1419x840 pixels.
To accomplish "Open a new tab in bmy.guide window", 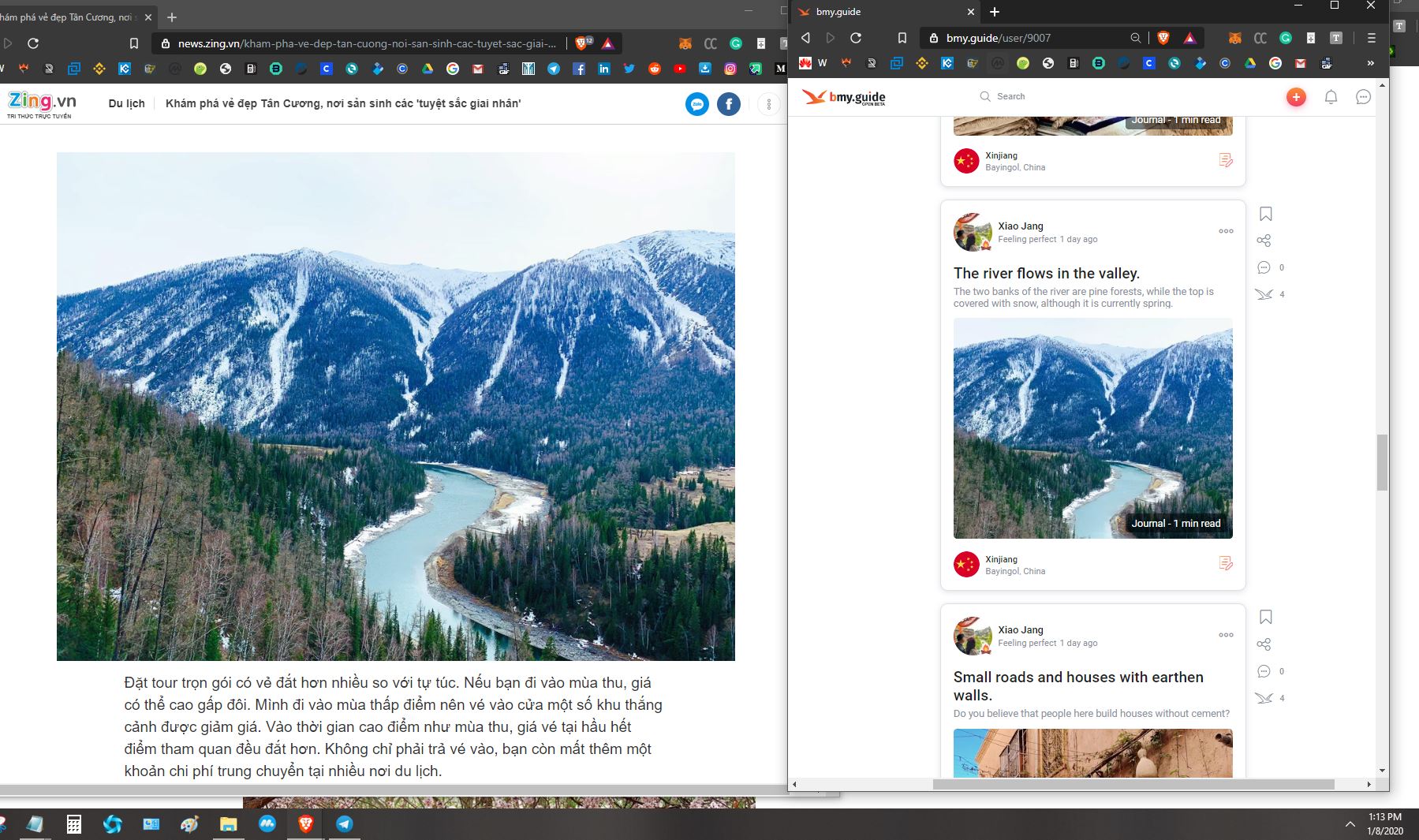I will pyautogui.click(x=995, y=12).
